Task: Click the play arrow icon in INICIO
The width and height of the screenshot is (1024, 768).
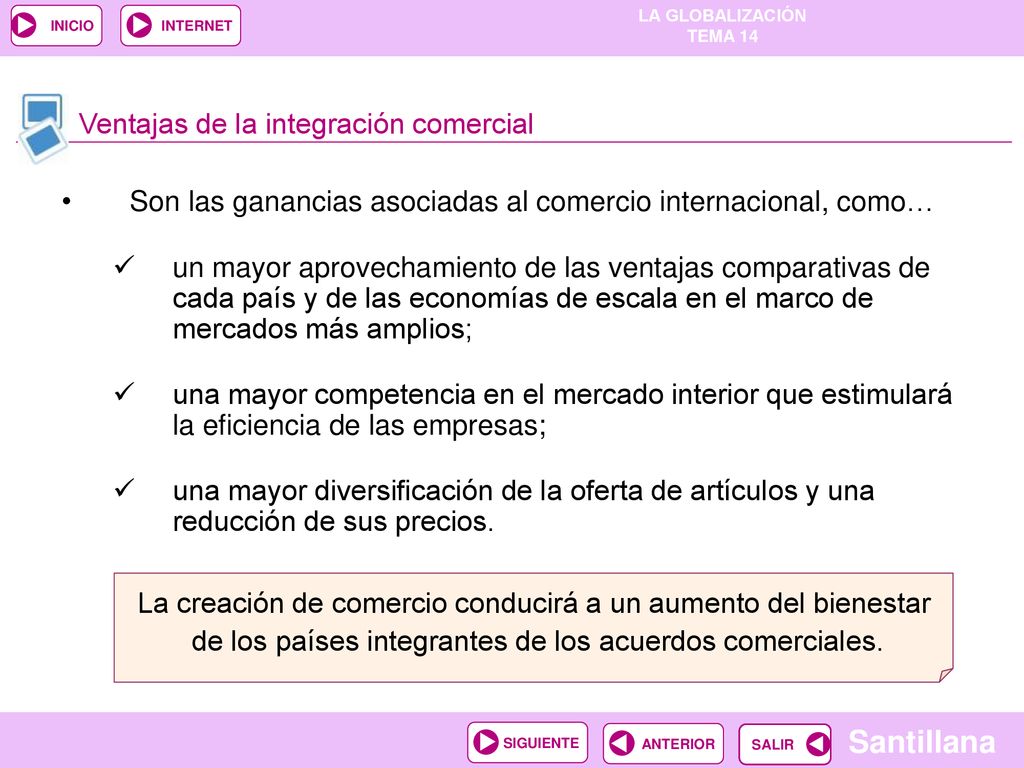Action: pos(25,25)
